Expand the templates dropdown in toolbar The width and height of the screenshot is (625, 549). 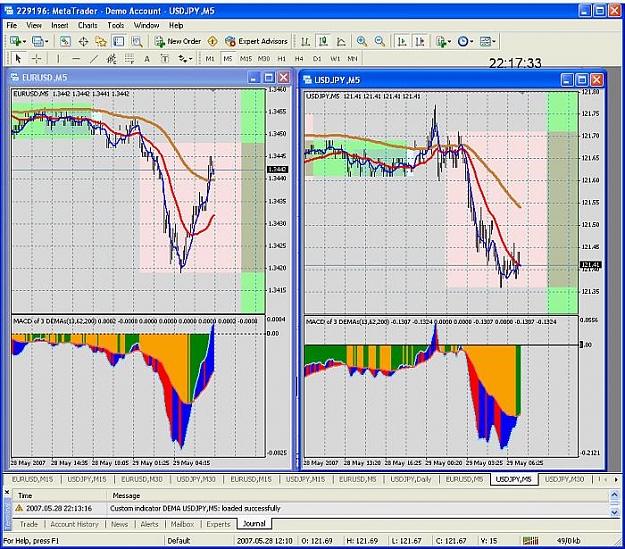click(493, 41)
